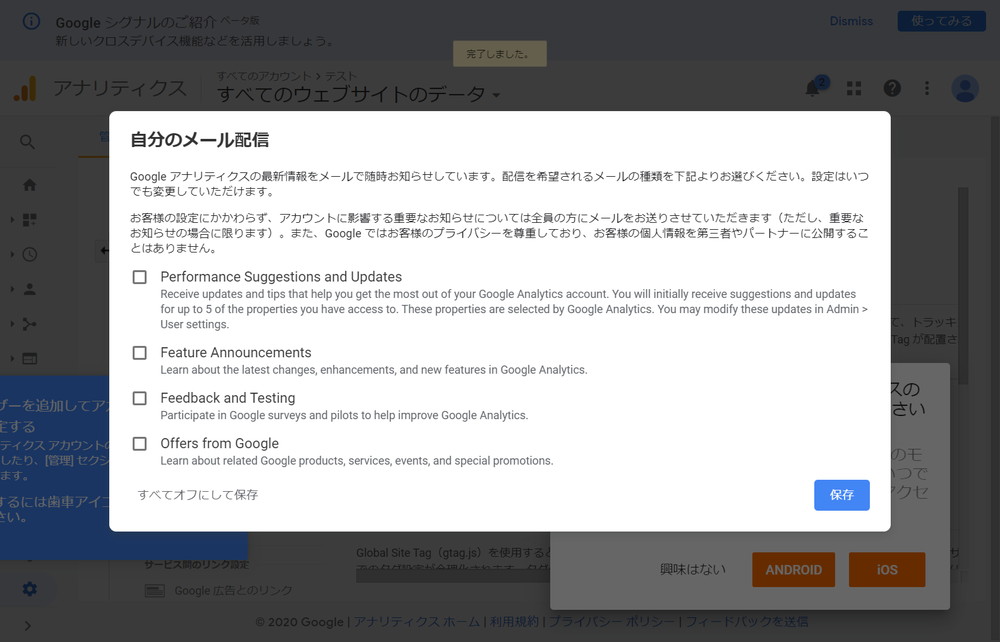
Task: Open Admin gear icon in sidebar
Action: (29, 589)
